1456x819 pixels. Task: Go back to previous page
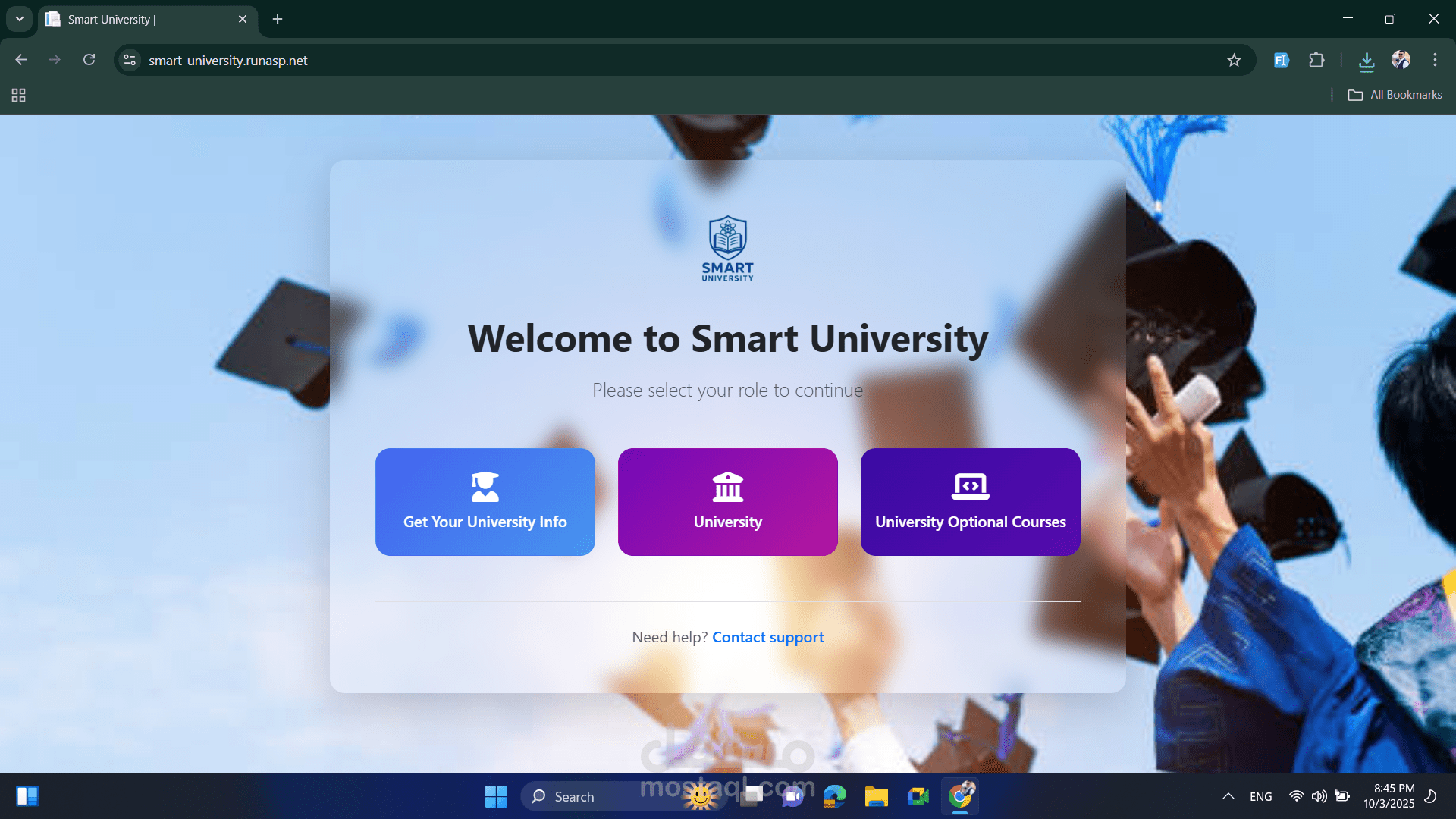coord(21,60)
